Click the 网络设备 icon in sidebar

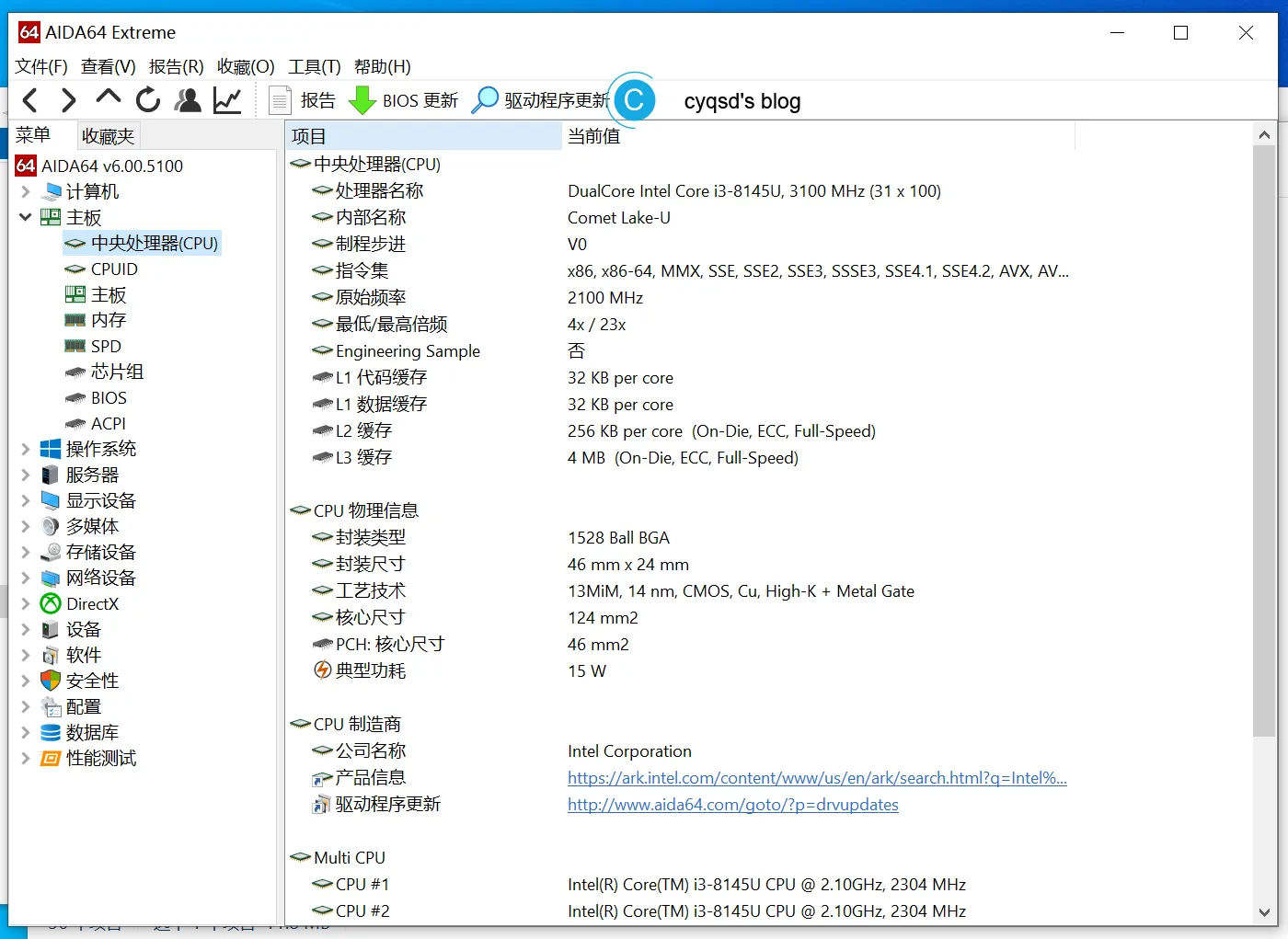(x=51, y=578)
